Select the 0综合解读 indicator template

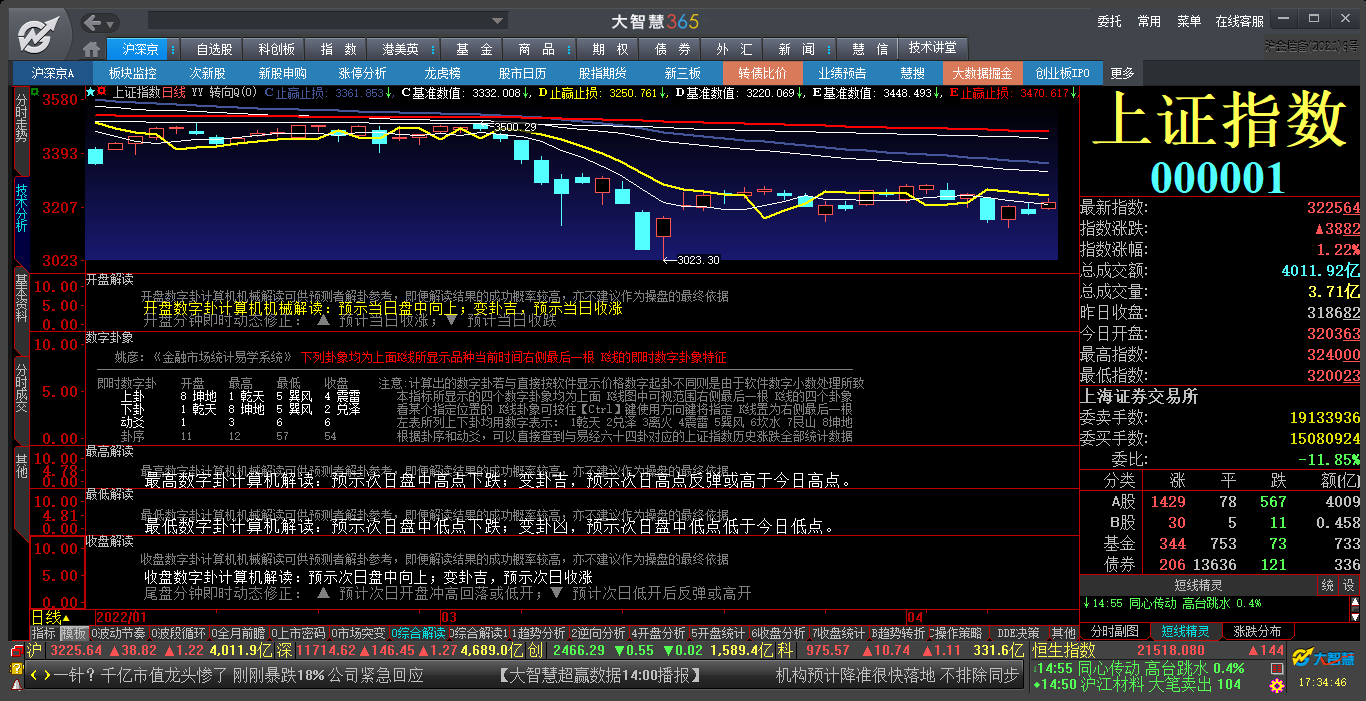tap(418, 633)
